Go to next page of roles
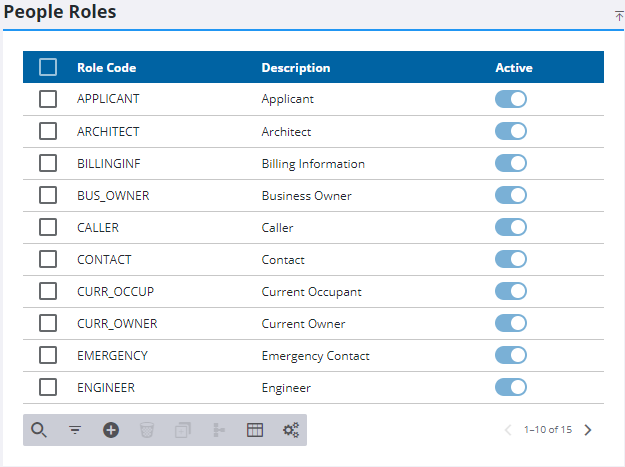625x467 pixels. (x=588, y=430)
